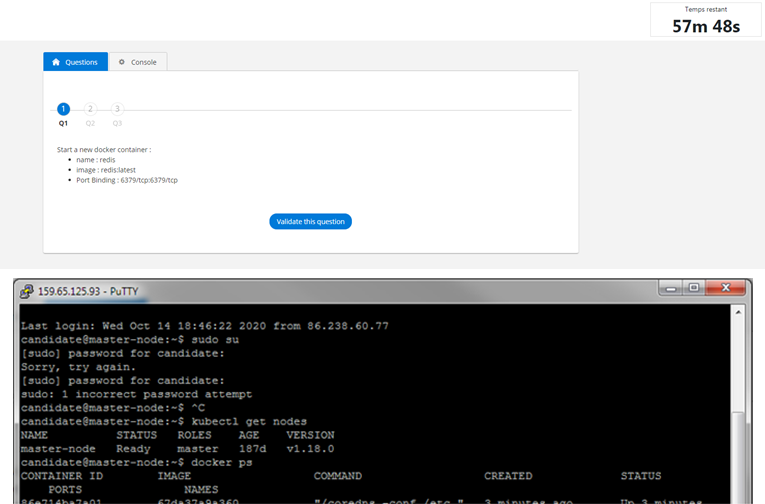This screenshot has width=765, height=504.
Task: Go to step circle number 2
Action: pos(90,109)
